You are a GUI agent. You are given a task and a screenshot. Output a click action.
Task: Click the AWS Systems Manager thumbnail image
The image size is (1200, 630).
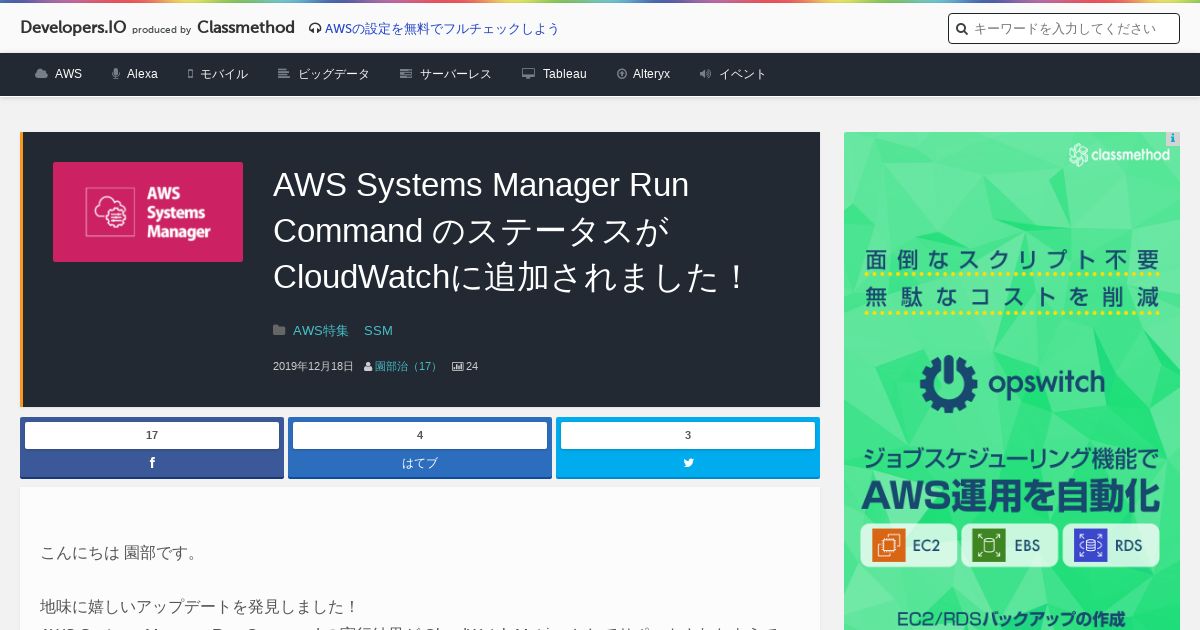tap(148, 212)
